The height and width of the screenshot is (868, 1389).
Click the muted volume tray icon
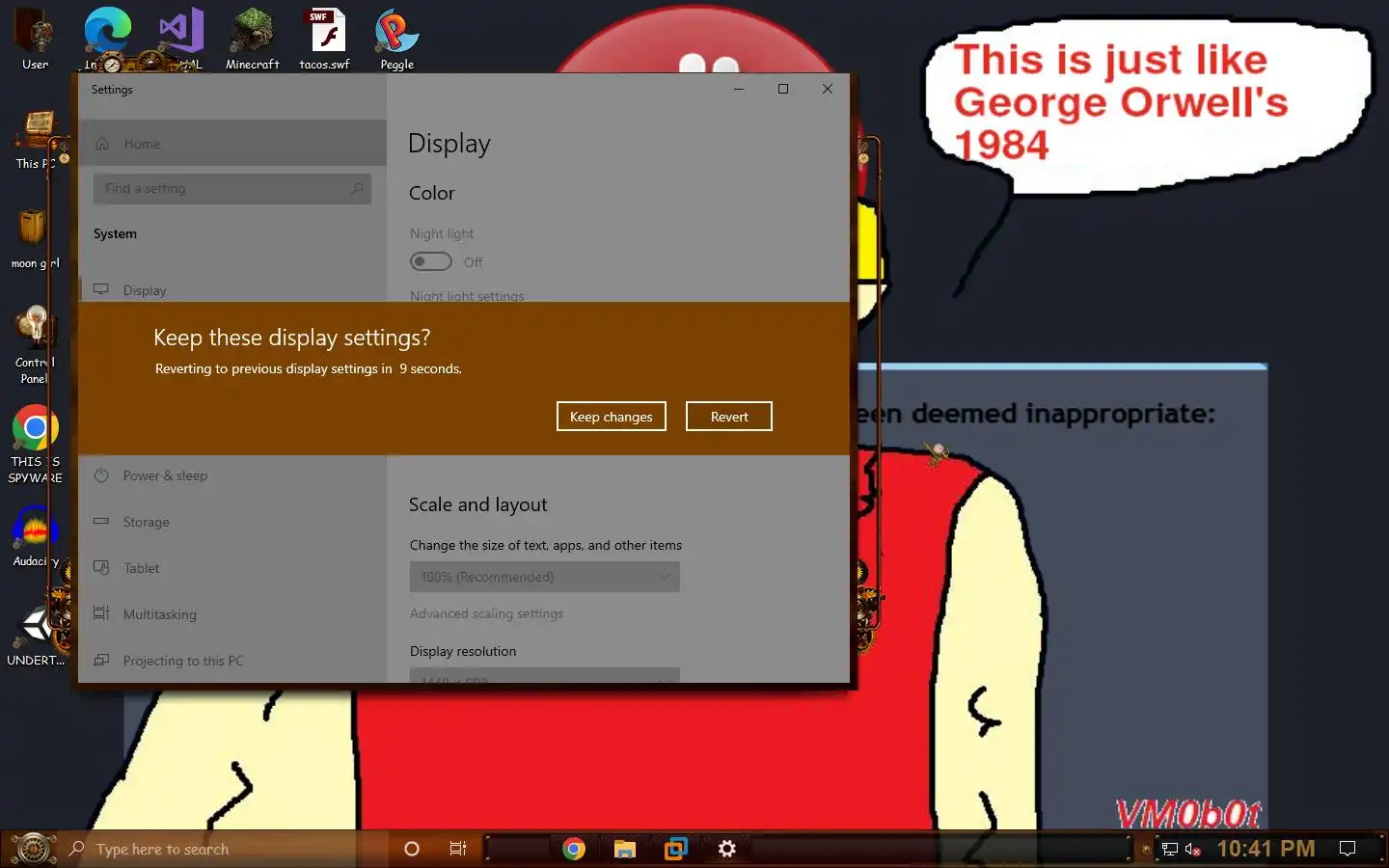tap(1193, 850)
